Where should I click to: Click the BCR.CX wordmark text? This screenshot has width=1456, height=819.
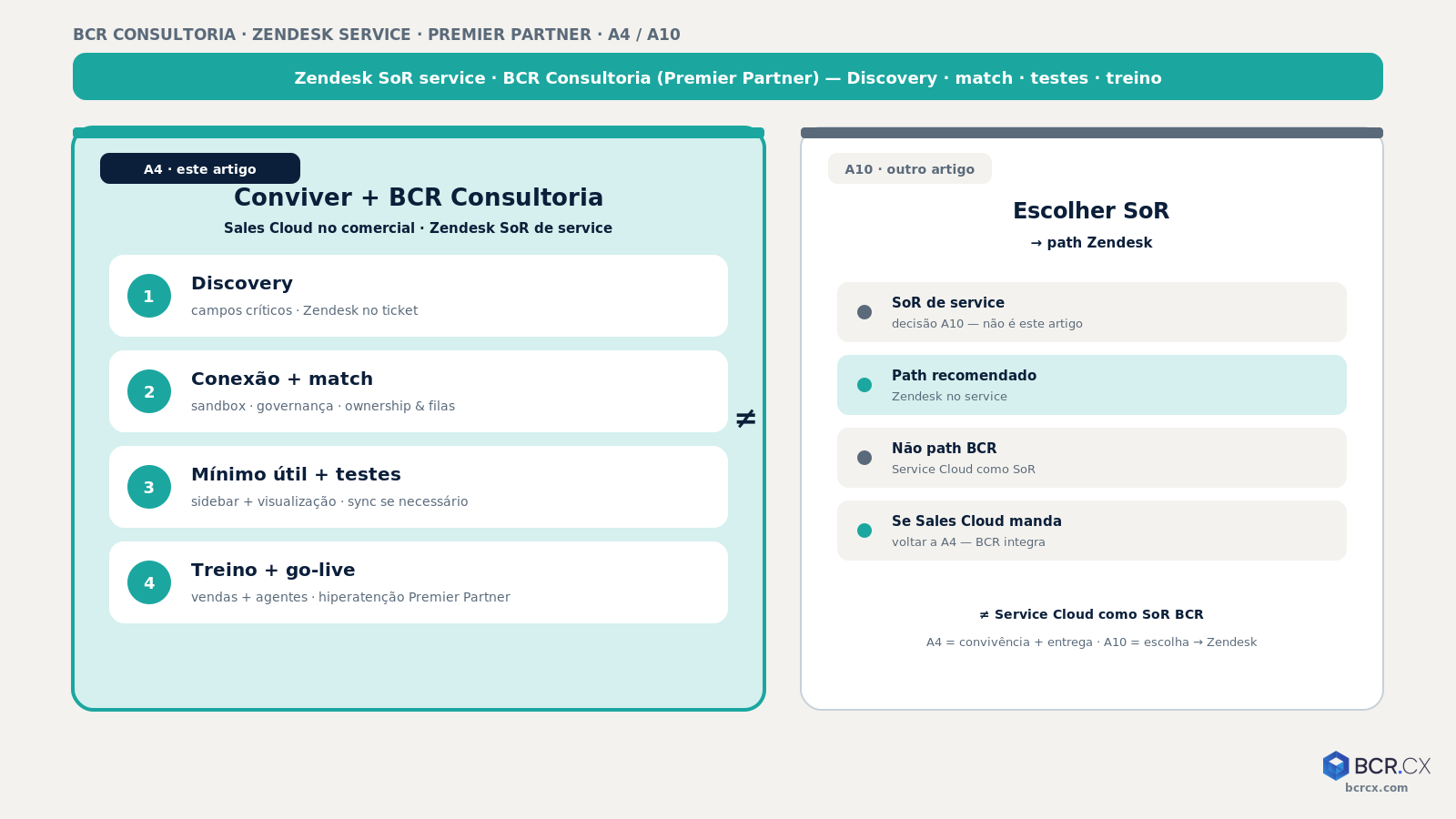pos(1392,765)
